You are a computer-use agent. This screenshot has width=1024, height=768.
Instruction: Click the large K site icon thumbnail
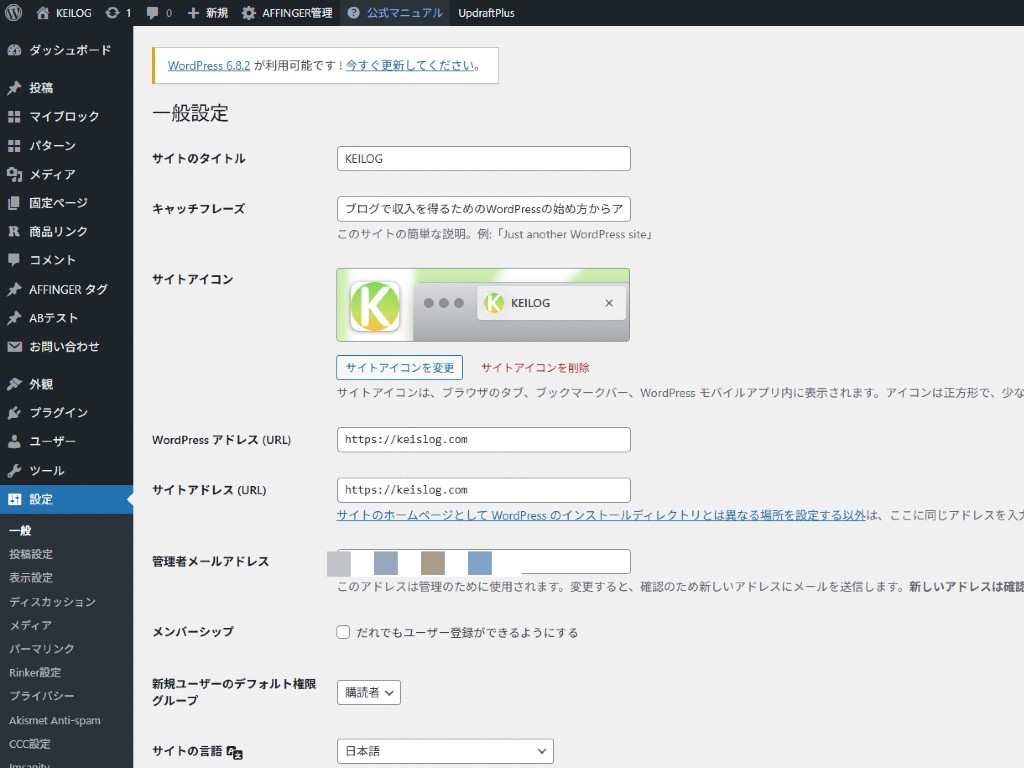tap(375, 306)
